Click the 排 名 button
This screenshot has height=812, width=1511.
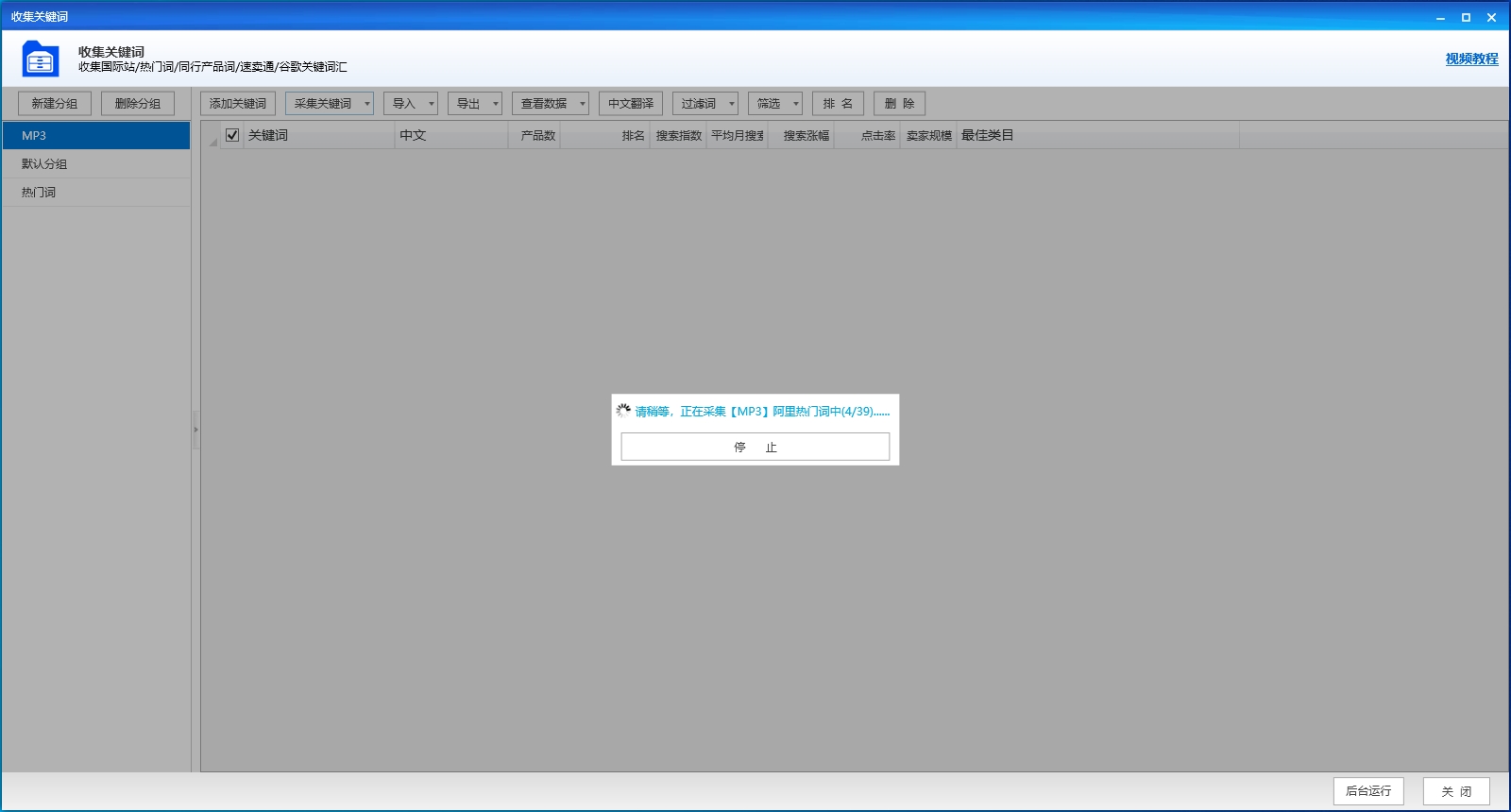point(838,104)
